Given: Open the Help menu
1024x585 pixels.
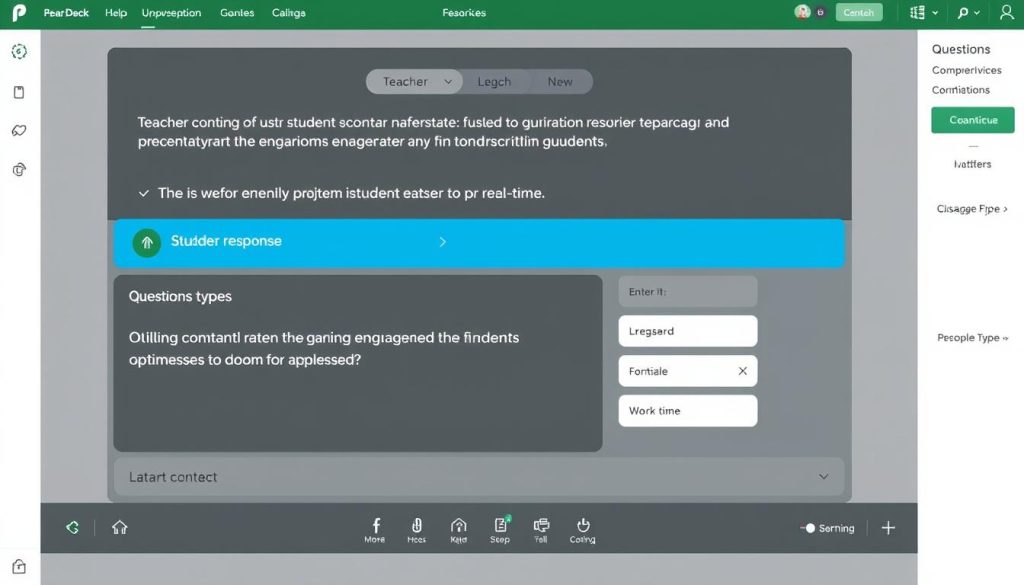Looking at the screenshot, I should [116, 12].
